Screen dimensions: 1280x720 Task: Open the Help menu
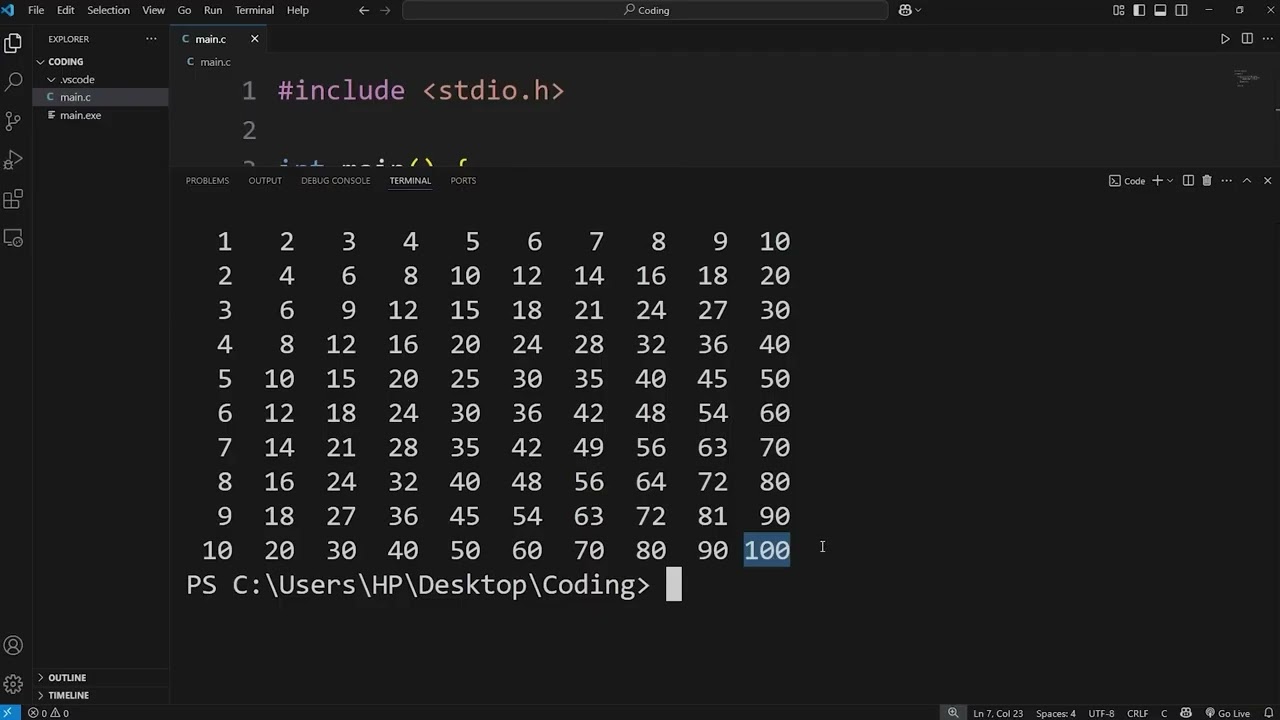(x=298, y=10)
